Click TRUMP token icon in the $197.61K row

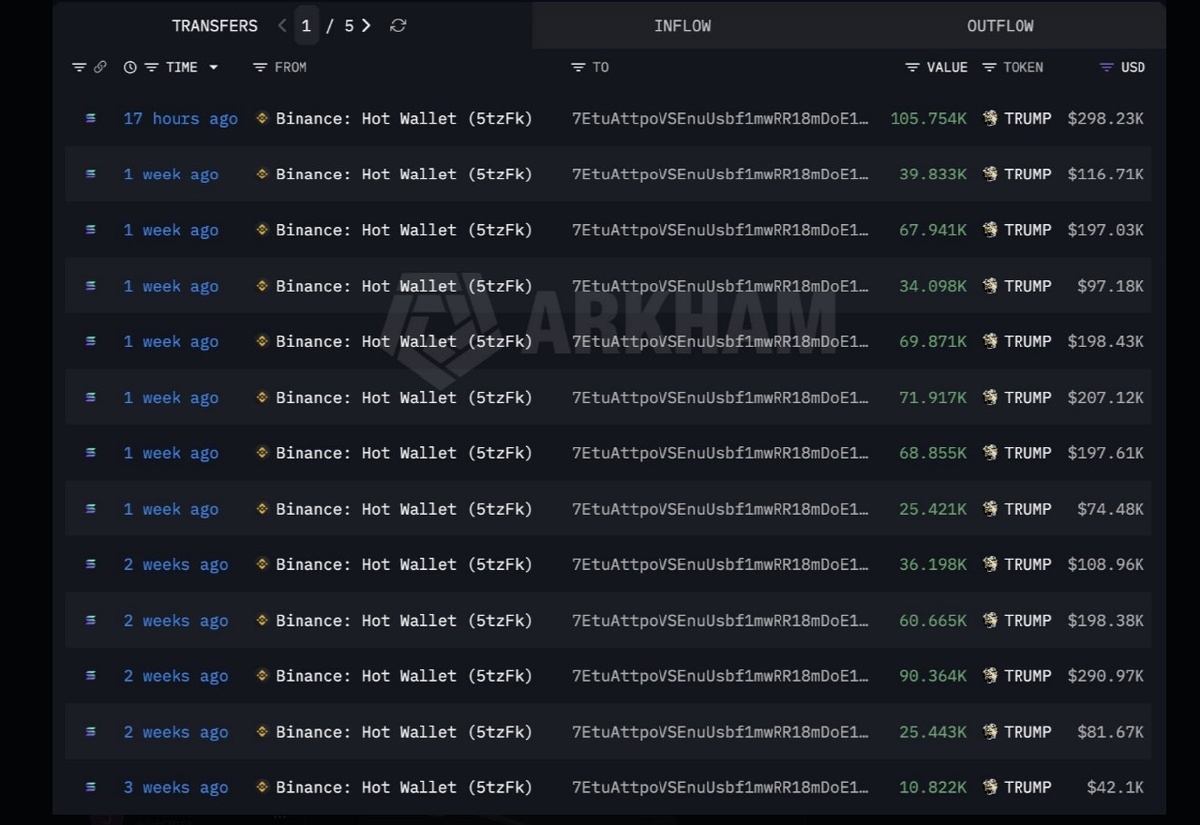click(x=990, y=452)
